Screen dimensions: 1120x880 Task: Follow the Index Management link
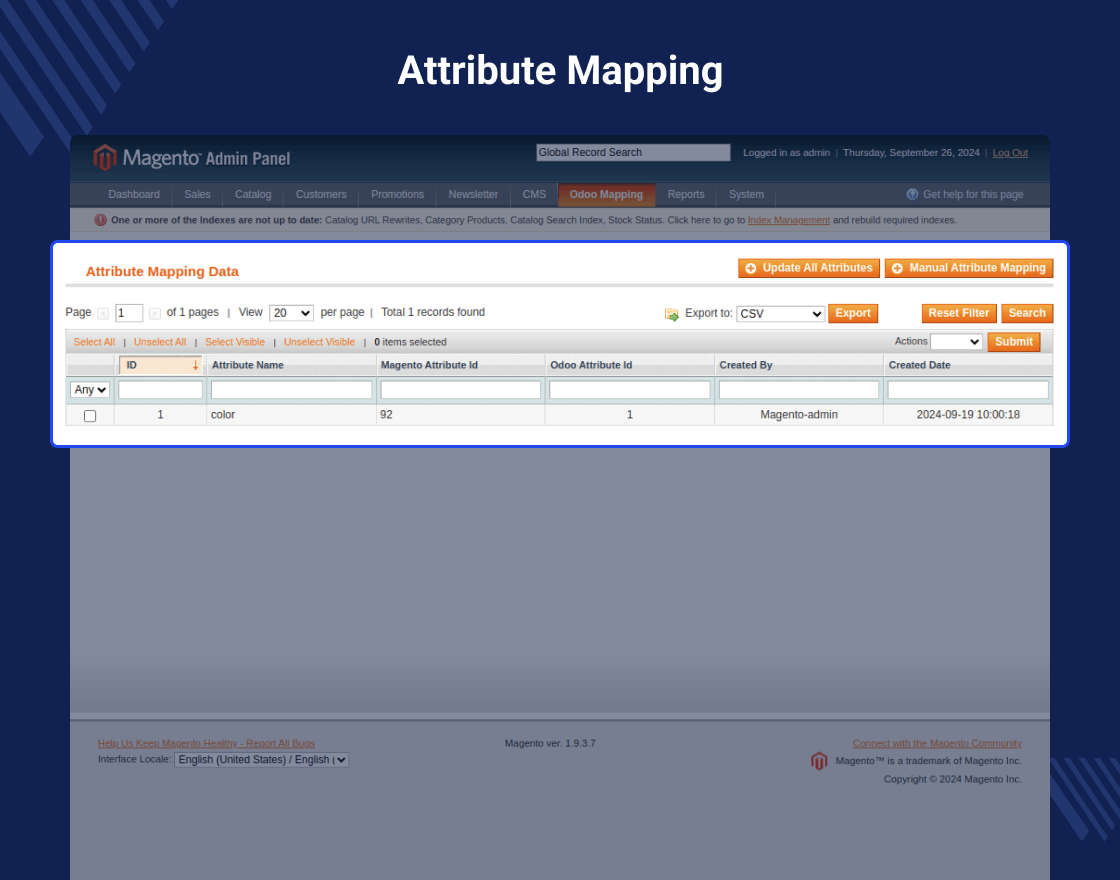click(x=789, y=220)
